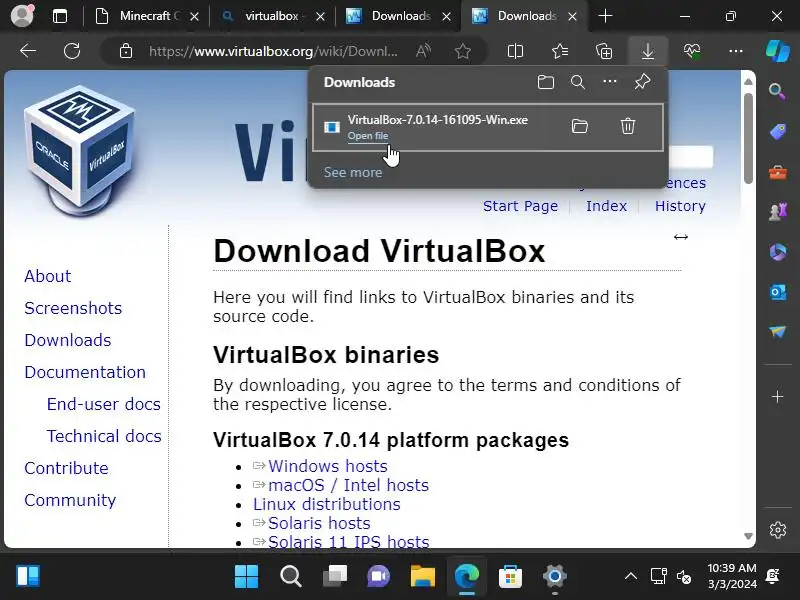
Task: Click See more in Downloads panel
Action: [353, 172]
